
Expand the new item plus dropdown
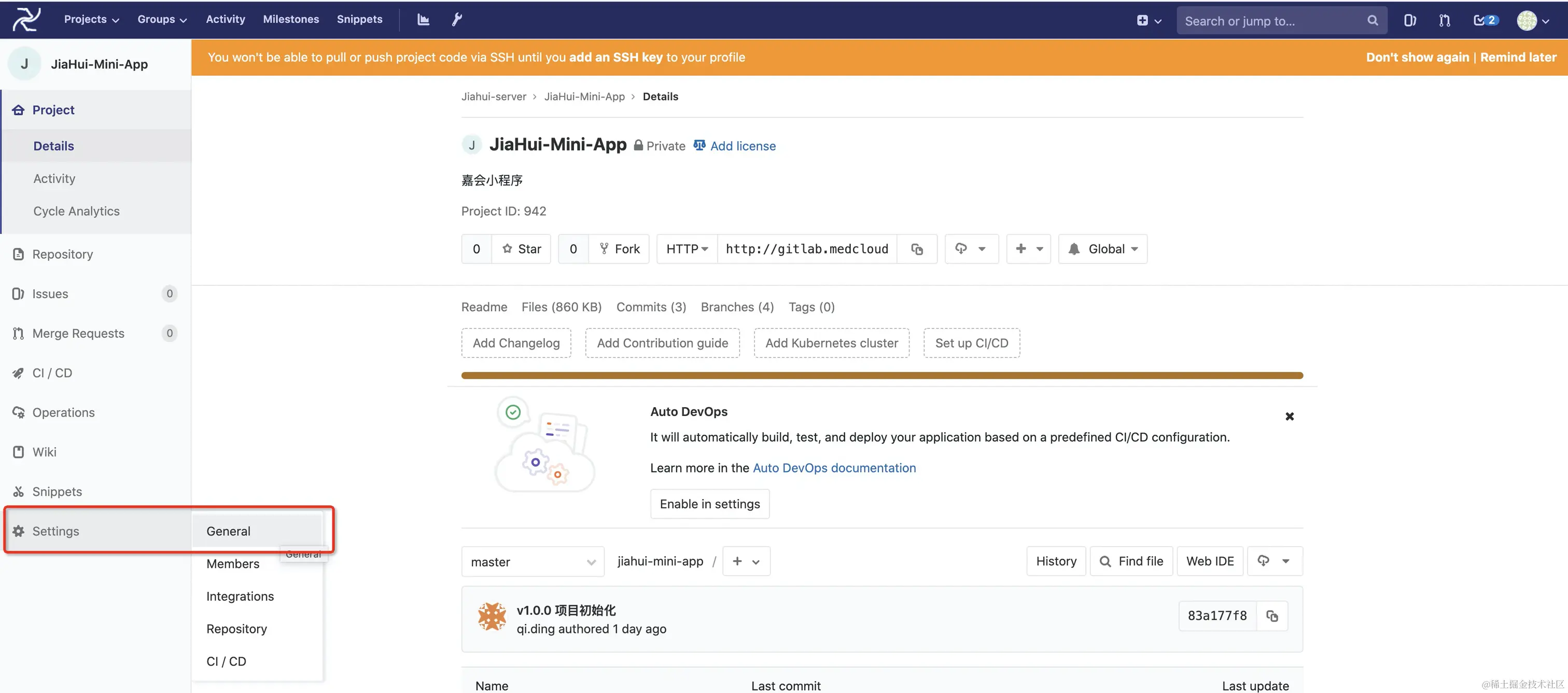pyautogui.click(x=1149, y=20)
